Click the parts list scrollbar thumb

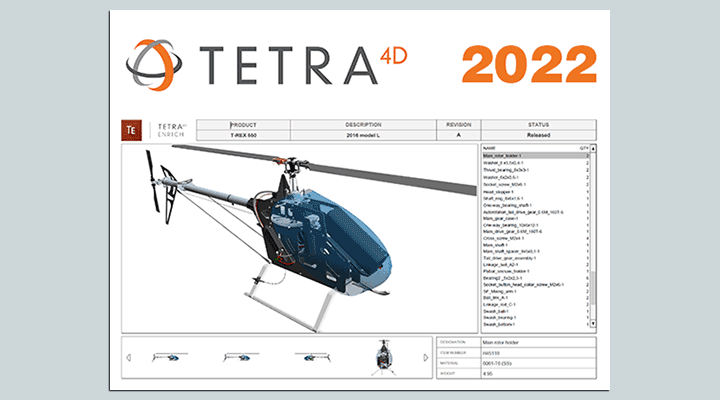tap(593, 288)
